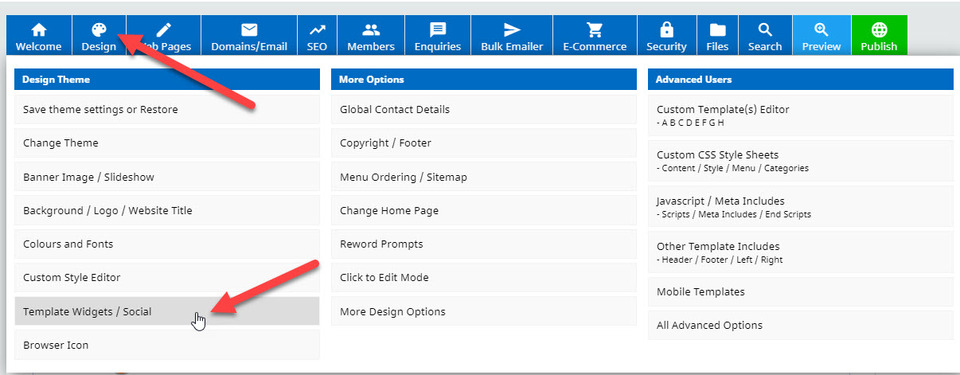Click the Design palette icon

(99, 29)
